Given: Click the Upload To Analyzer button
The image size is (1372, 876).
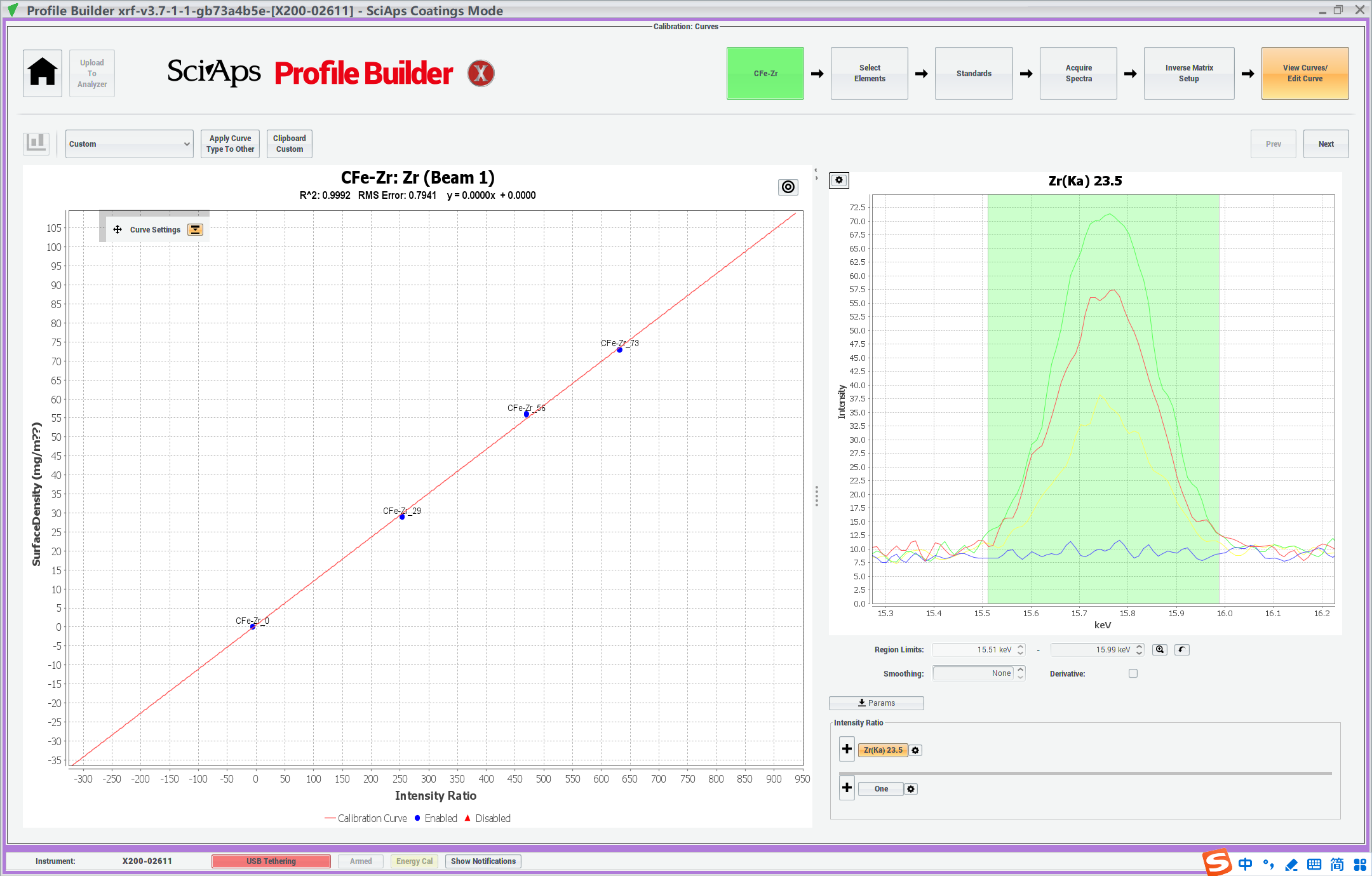Looking at the screenshot, I should [92, 73].
